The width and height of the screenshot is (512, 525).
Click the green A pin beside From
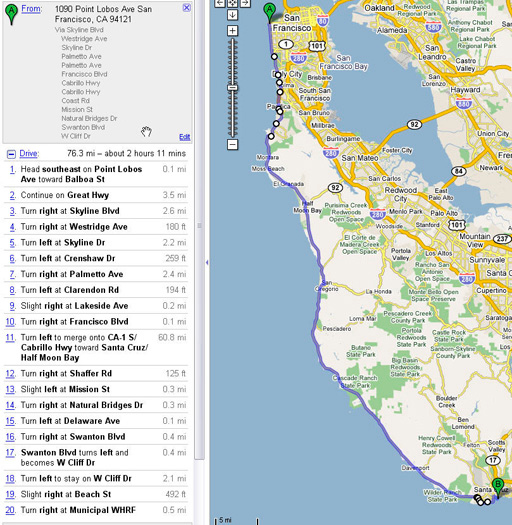click(11, 14)
